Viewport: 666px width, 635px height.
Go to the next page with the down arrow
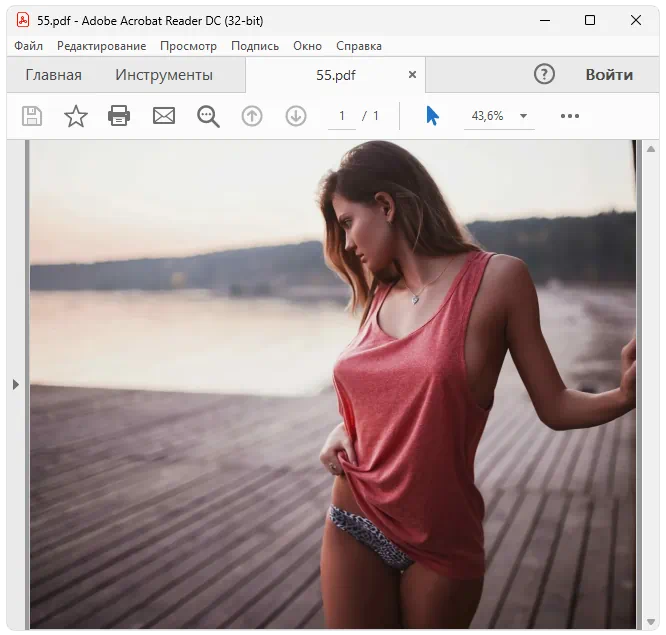(x=296, y=116)
